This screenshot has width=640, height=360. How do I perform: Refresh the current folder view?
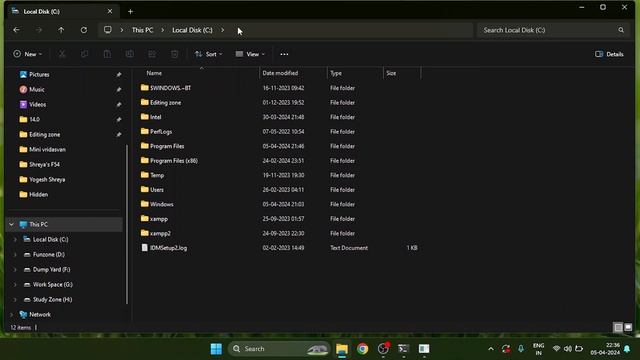click(84, 30)
